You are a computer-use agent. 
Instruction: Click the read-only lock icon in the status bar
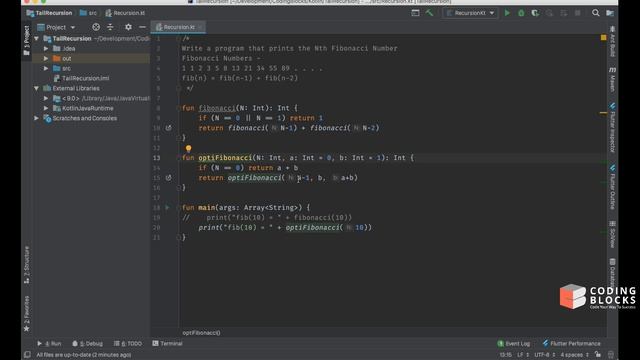[x=598, y=355]
